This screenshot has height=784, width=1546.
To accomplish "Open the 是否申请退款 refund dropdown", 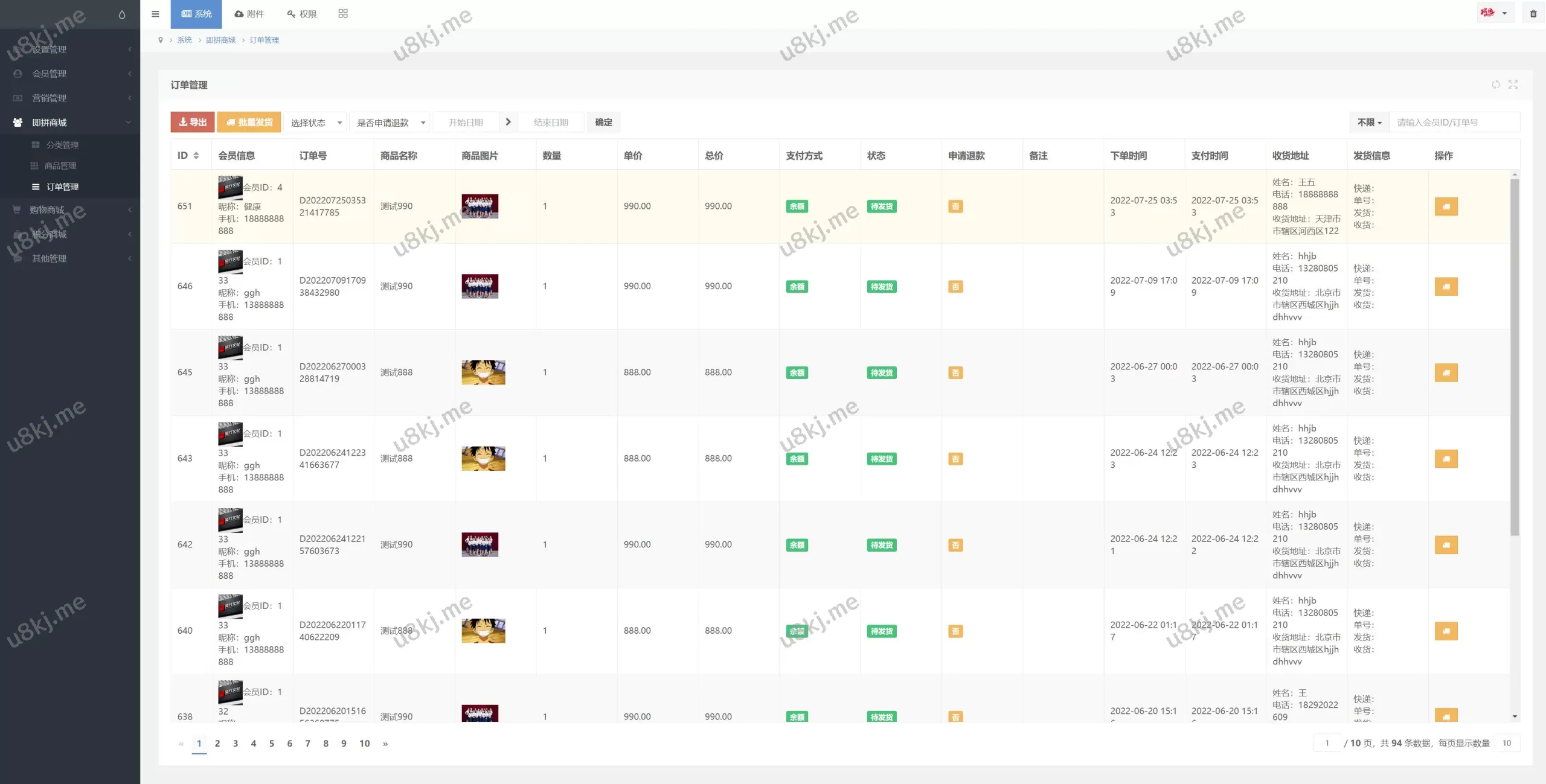I will (390, 123).
